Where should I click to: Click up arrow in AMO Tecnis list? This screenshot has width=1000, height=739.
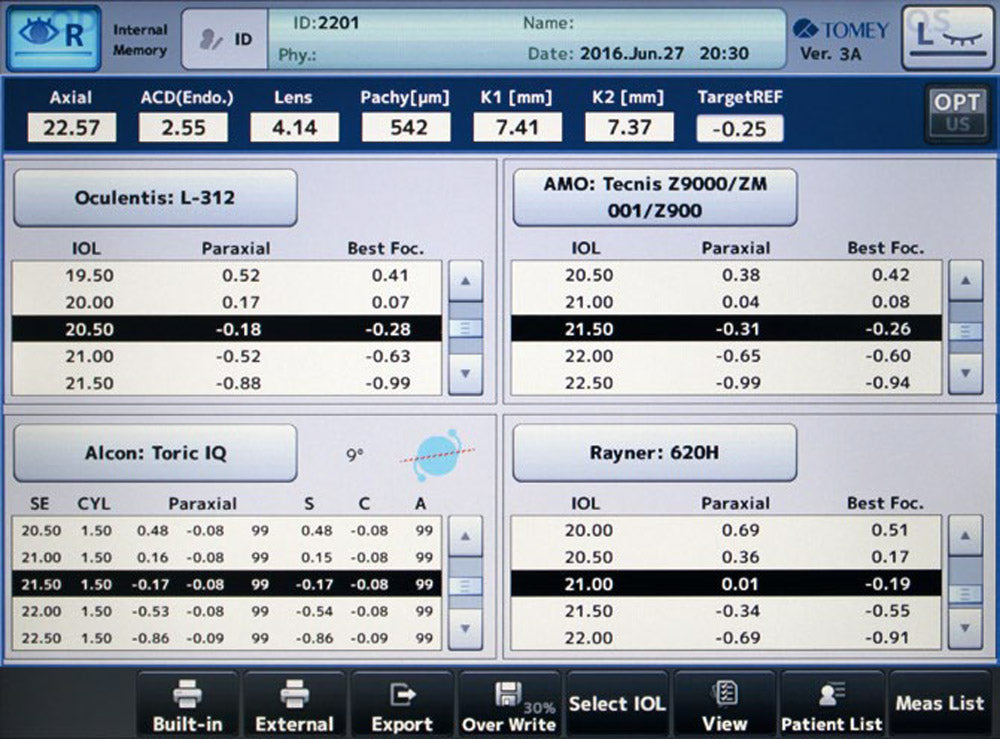click(966, 281)
